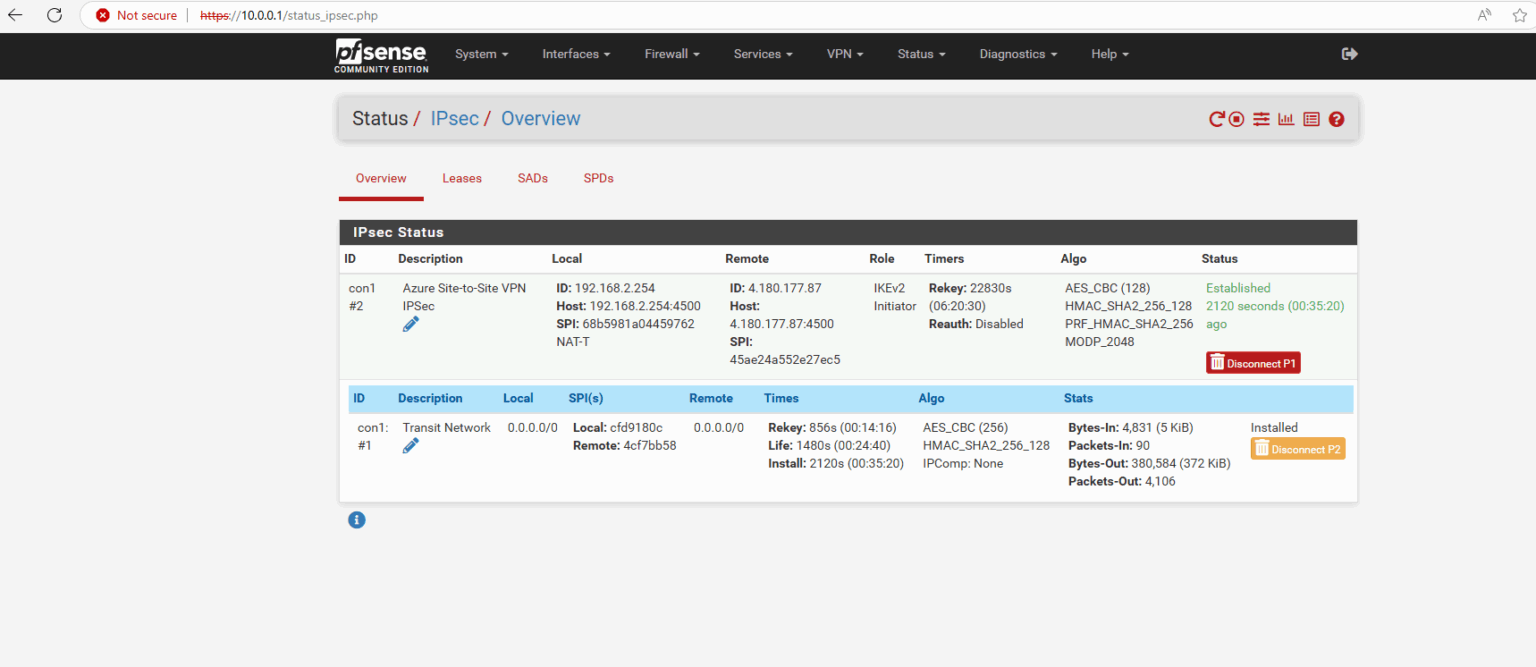Log out of pfSense

click(1349, 54)
